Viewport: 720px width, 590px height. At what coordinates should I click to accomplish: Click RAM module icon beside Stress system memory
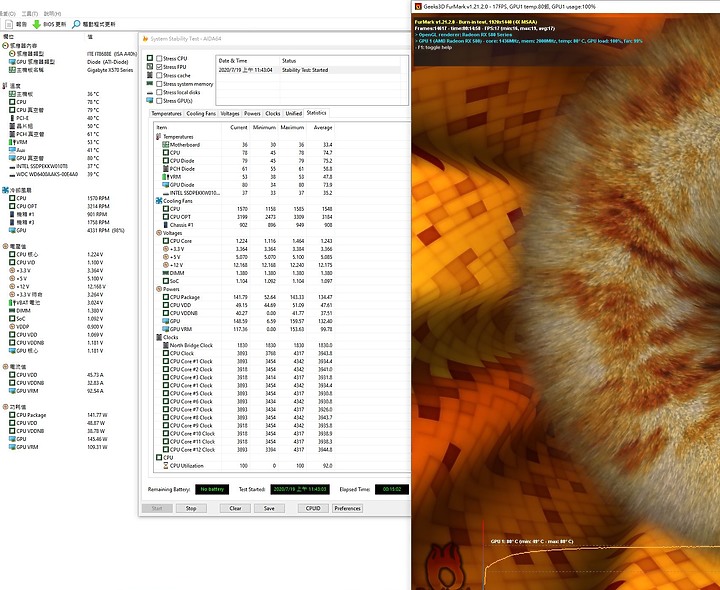[x=150, y=83]
